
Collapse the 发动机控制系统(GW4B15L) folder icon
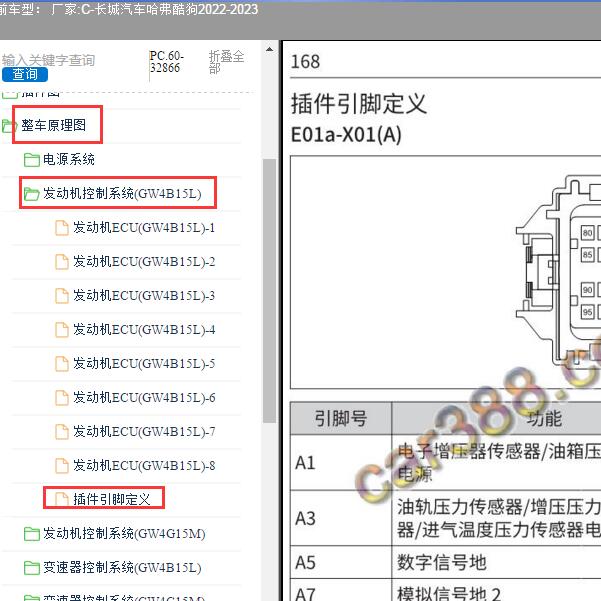[31, 194]
